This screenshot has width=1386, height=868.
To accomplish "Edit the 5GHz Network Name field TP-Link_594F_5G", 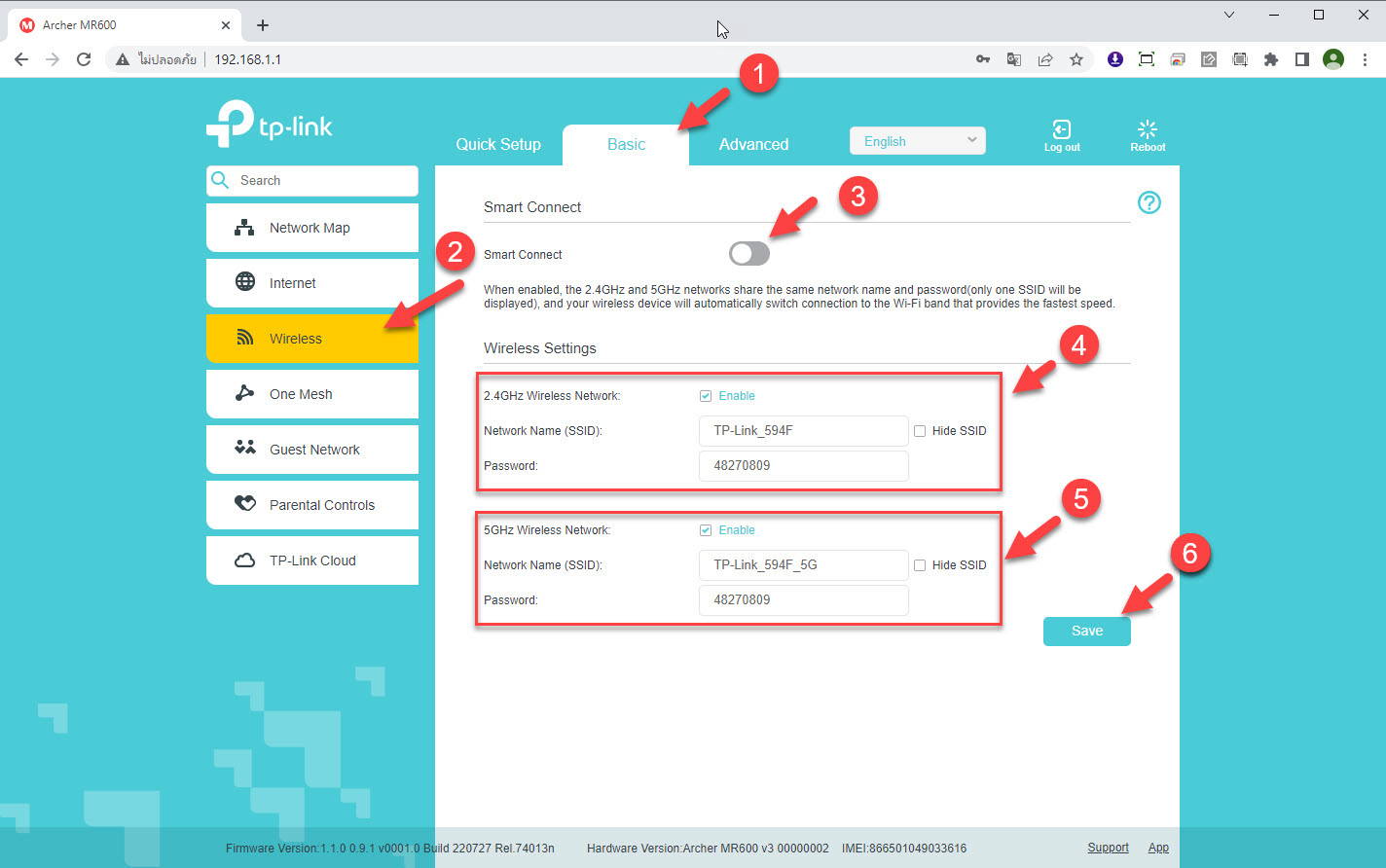I will pos(804,565).
